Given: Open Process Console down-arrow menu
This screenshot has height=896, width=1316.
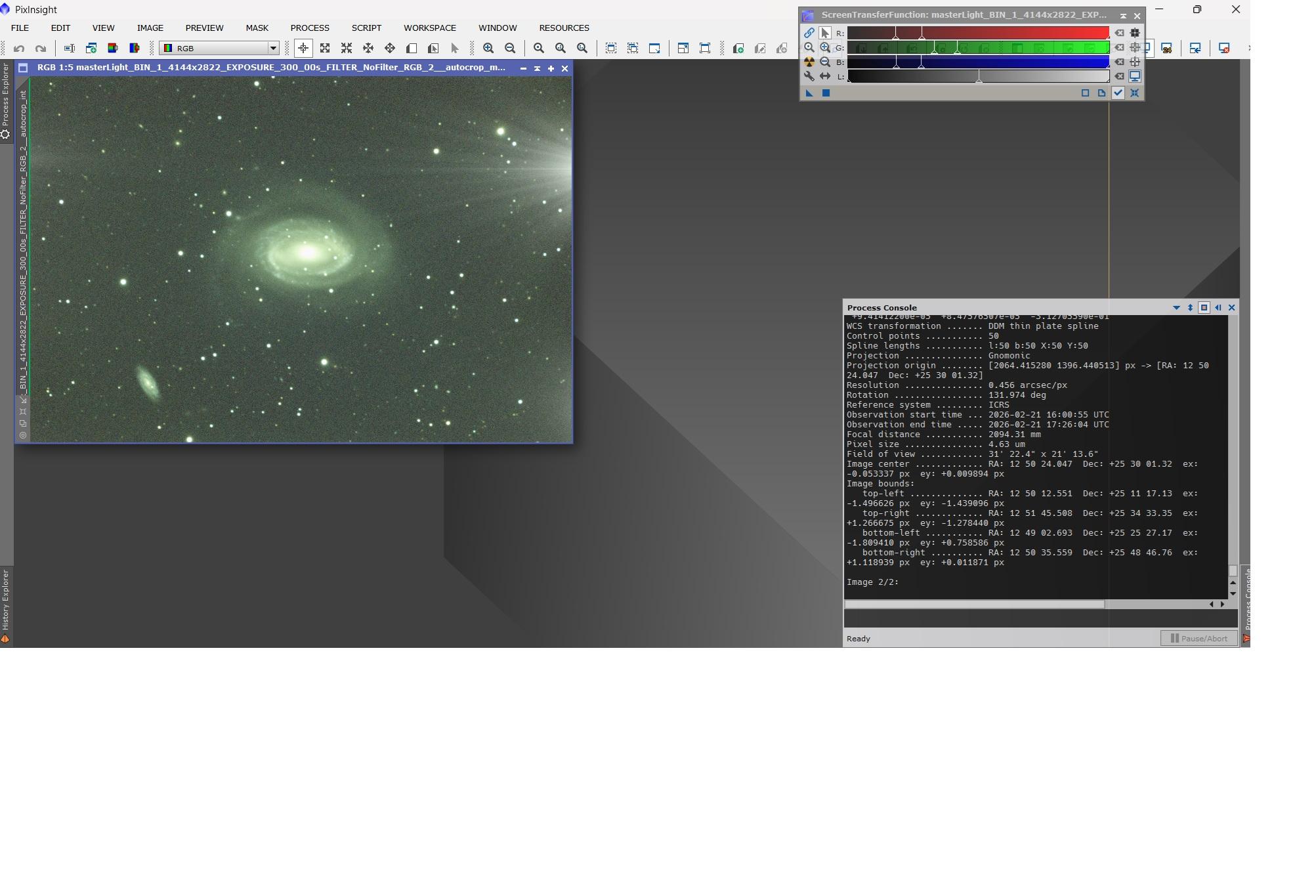Looking at the screenshot, I should [1176, 307].
